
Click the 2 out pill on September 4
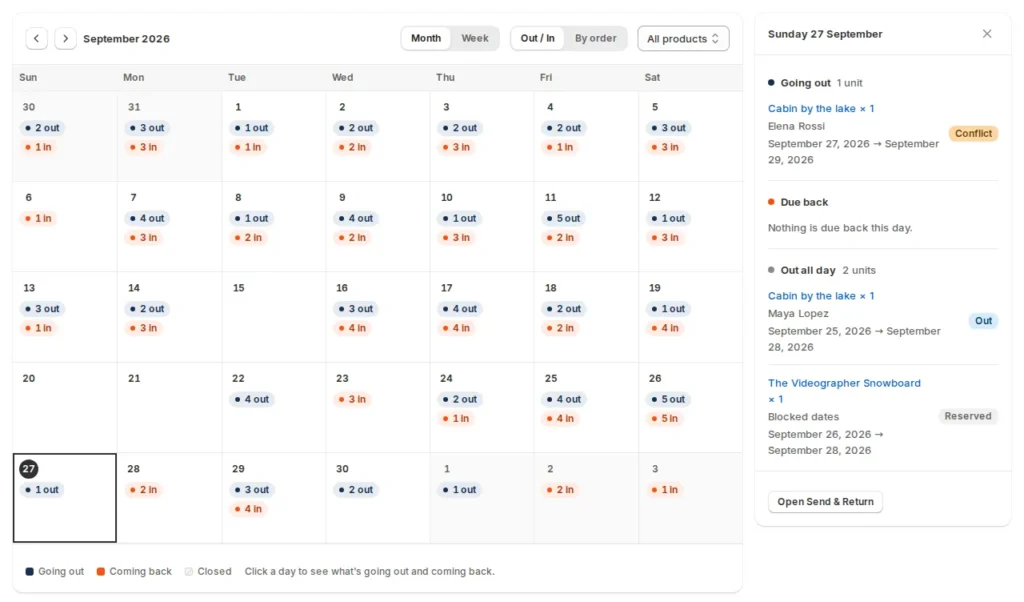pyautogui.click(x=564, y=128)
